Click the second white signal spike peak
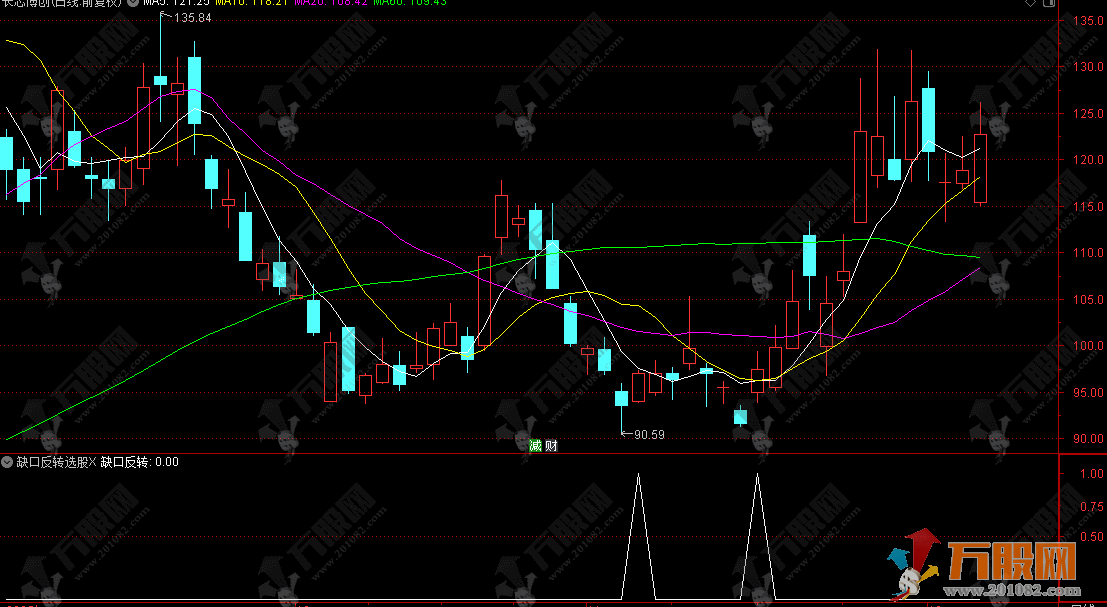This screenshot has height=607, width=1107. [757, 476]
